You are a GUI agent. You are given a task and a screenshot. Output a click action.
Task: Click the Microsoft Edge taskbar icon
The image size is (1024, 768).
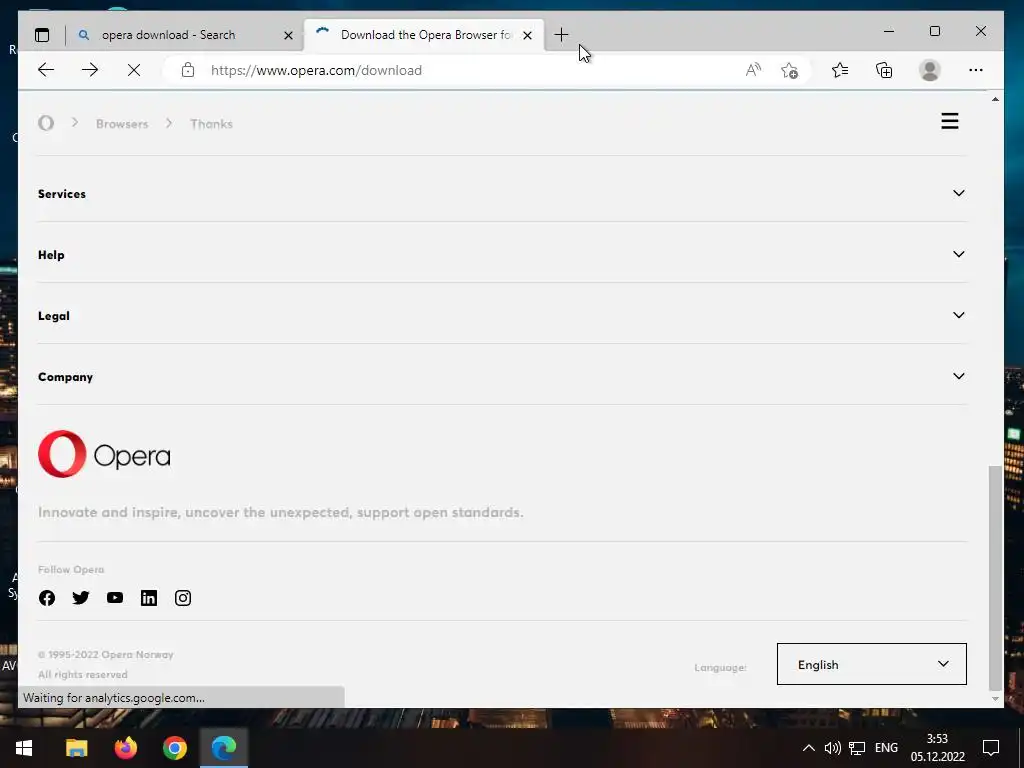point(223,748)
